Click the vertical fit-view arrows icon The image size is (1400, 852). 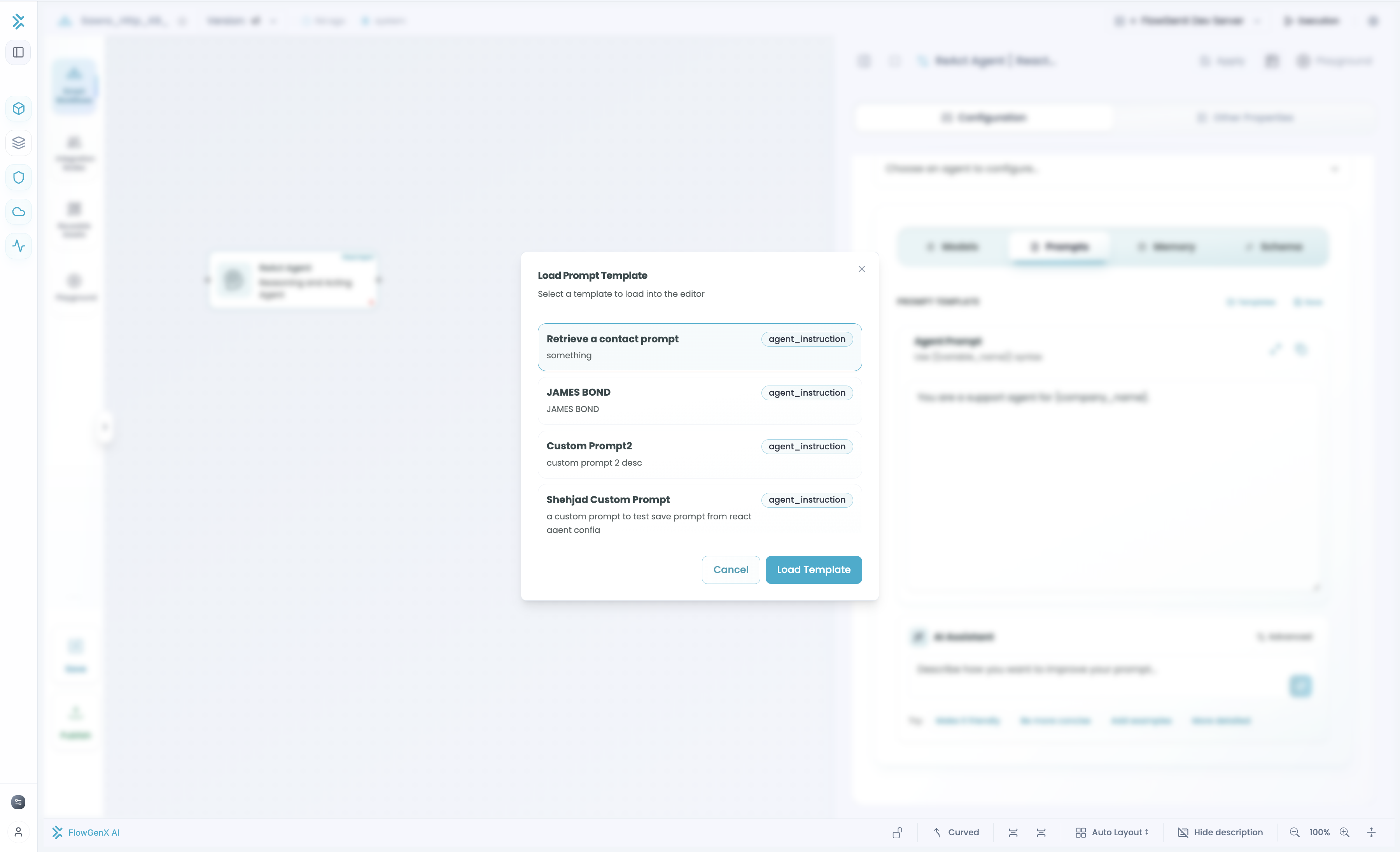click(1371, 832)
